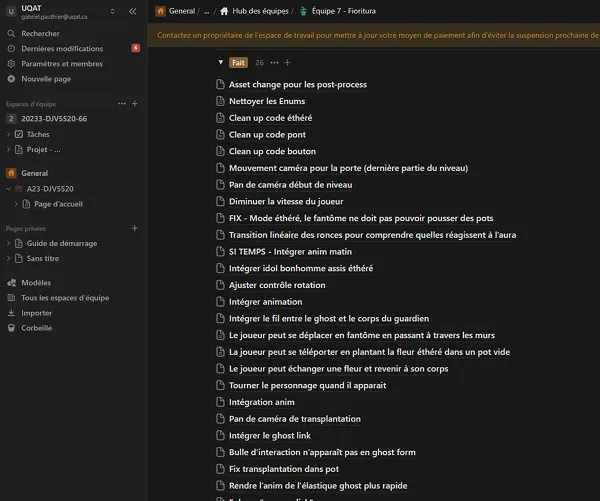The height and width of the screenshot is (501, 600).
Task: Collapse the Fait group triangle
Action: [221, 62]
